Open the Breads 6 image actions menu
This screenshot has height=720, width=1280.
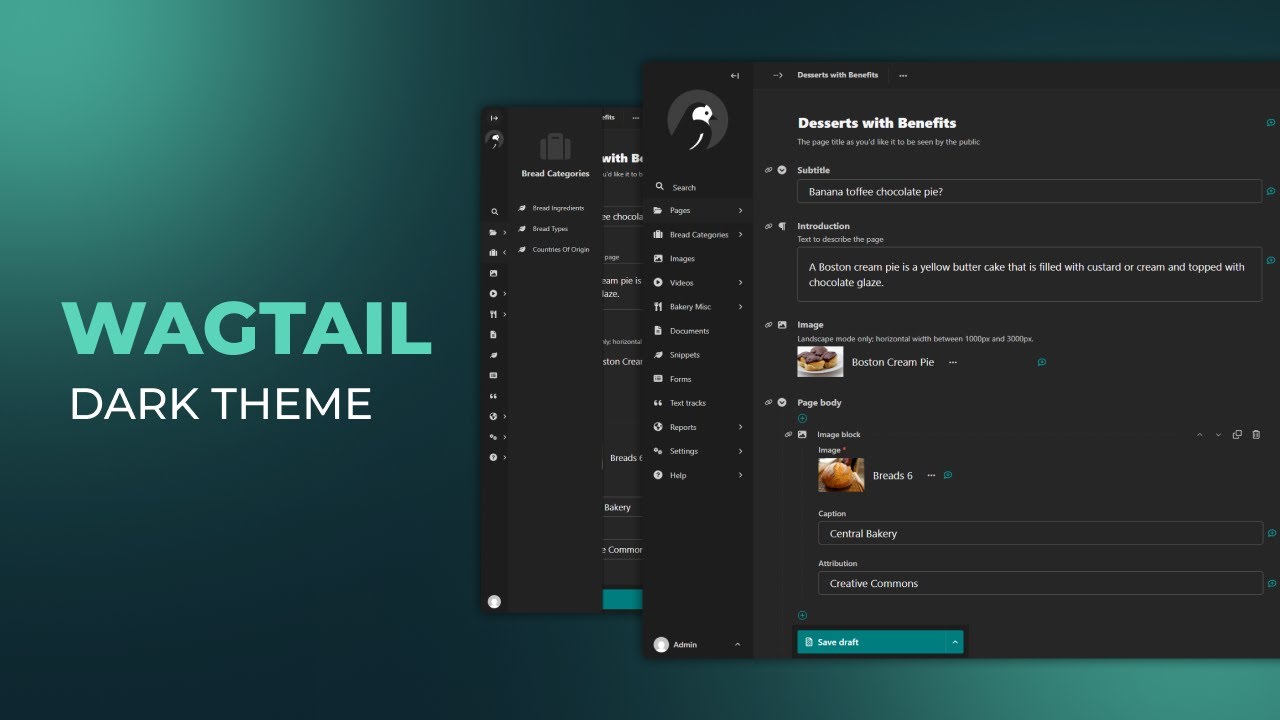931,475
